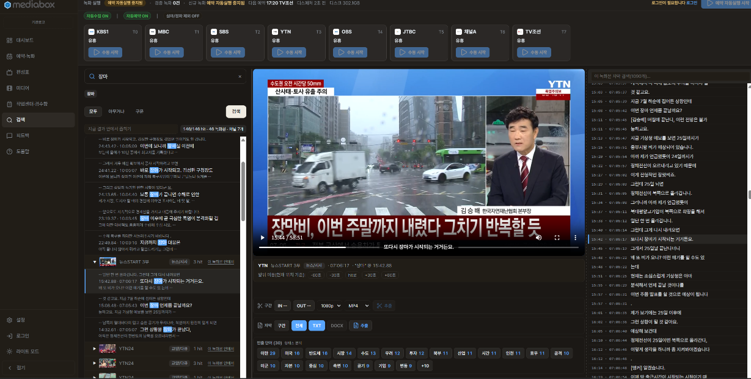Toggle the 자동수집 ON switch
Viewport: 751px width, 379px height.
tap(98, 16)
